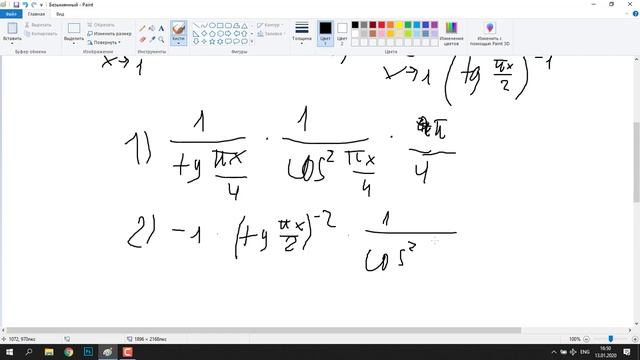Click the Brushes (Кисти) icon
The image size is (640, 360).
pos(178,29)
